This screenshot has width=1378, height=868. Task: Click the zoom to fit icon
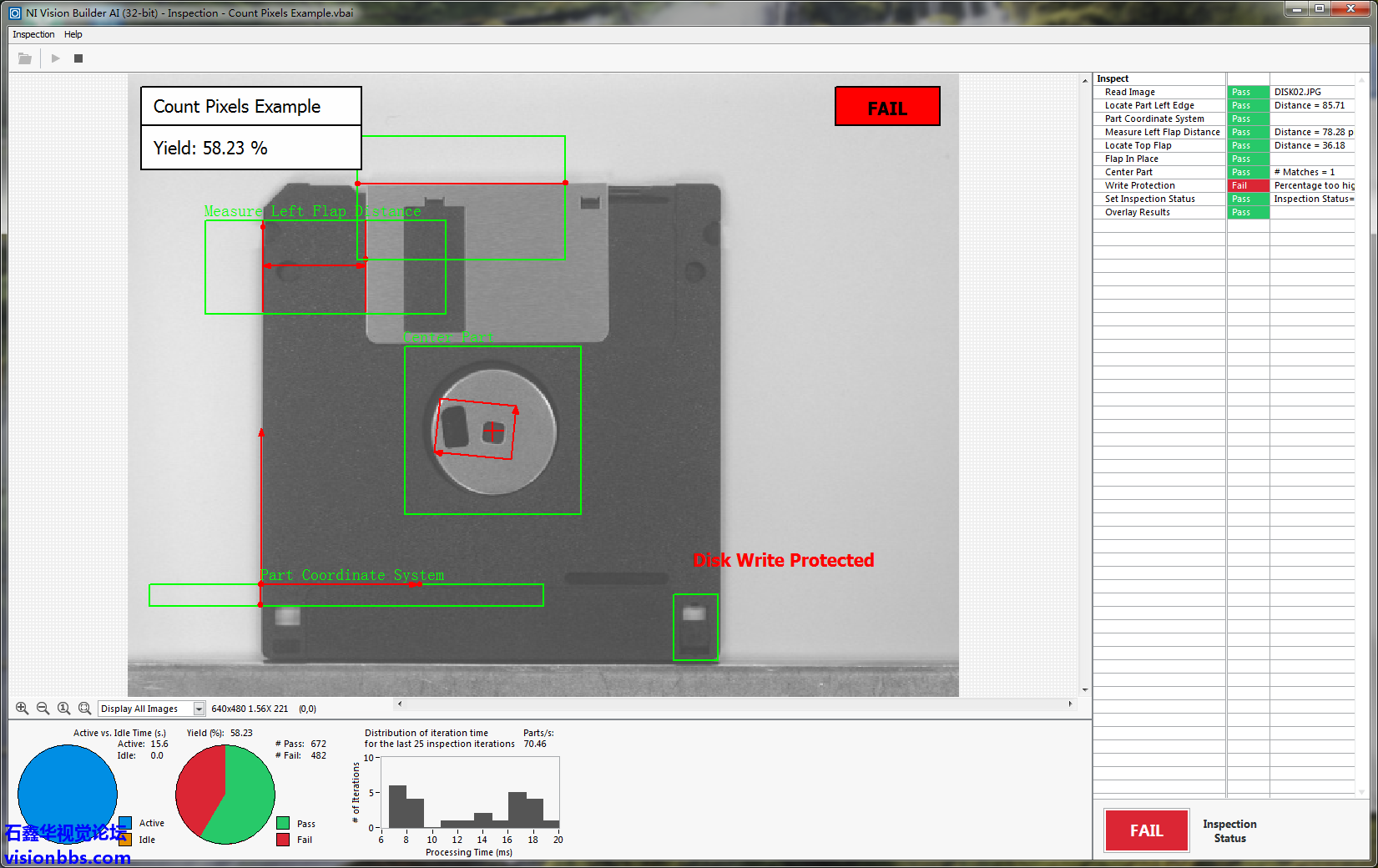pyautogui.click(x=84, y=709)
